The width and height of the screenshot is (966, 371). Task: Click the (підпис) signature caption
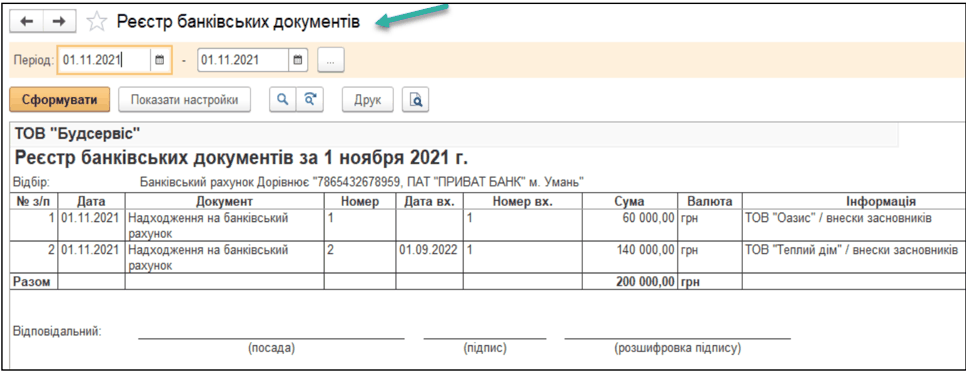click(x=485, y=348)
